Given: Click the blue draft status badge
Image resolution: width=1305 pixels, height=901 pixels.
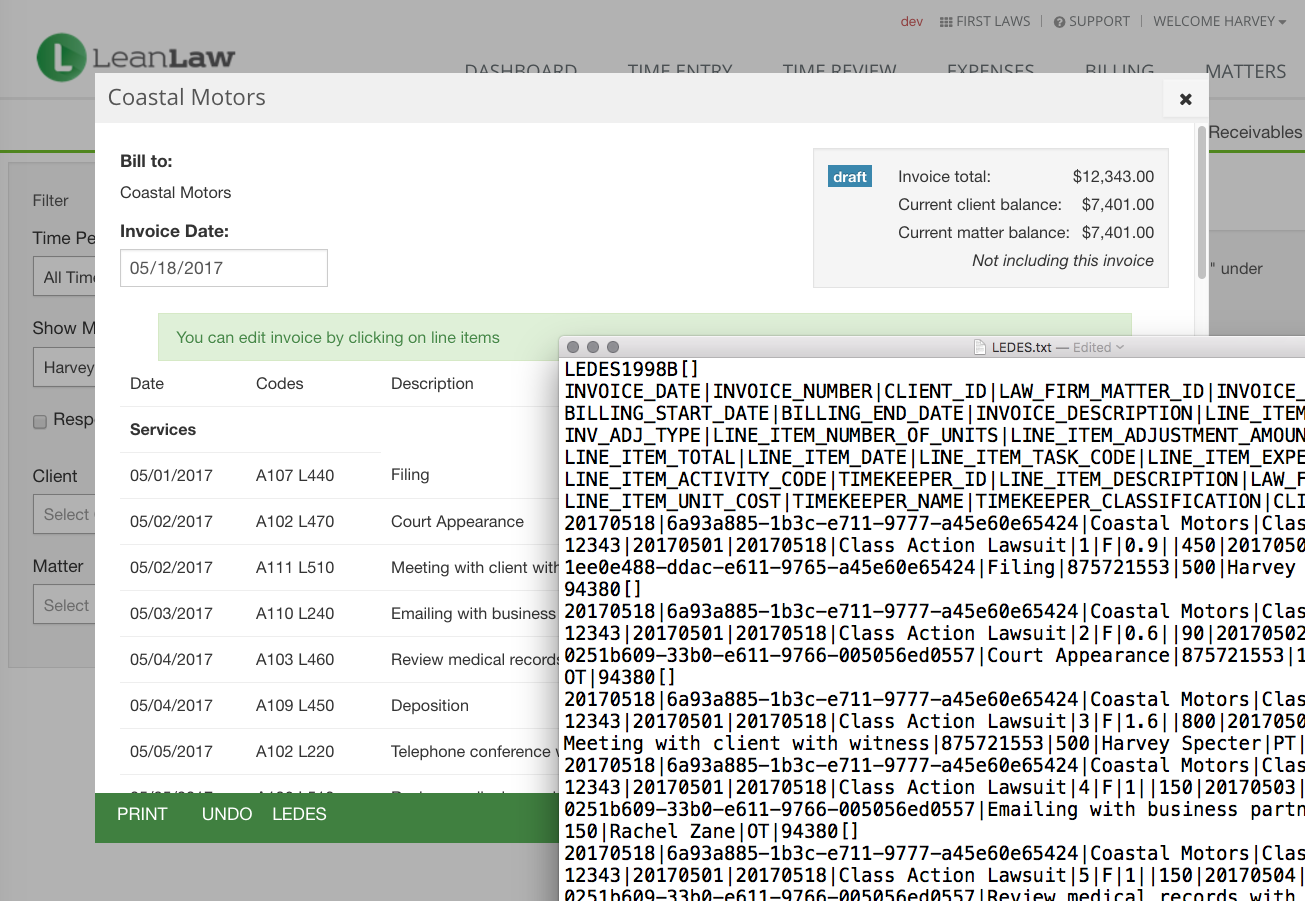Looking at the screenshot, I should tap(849, 177).
